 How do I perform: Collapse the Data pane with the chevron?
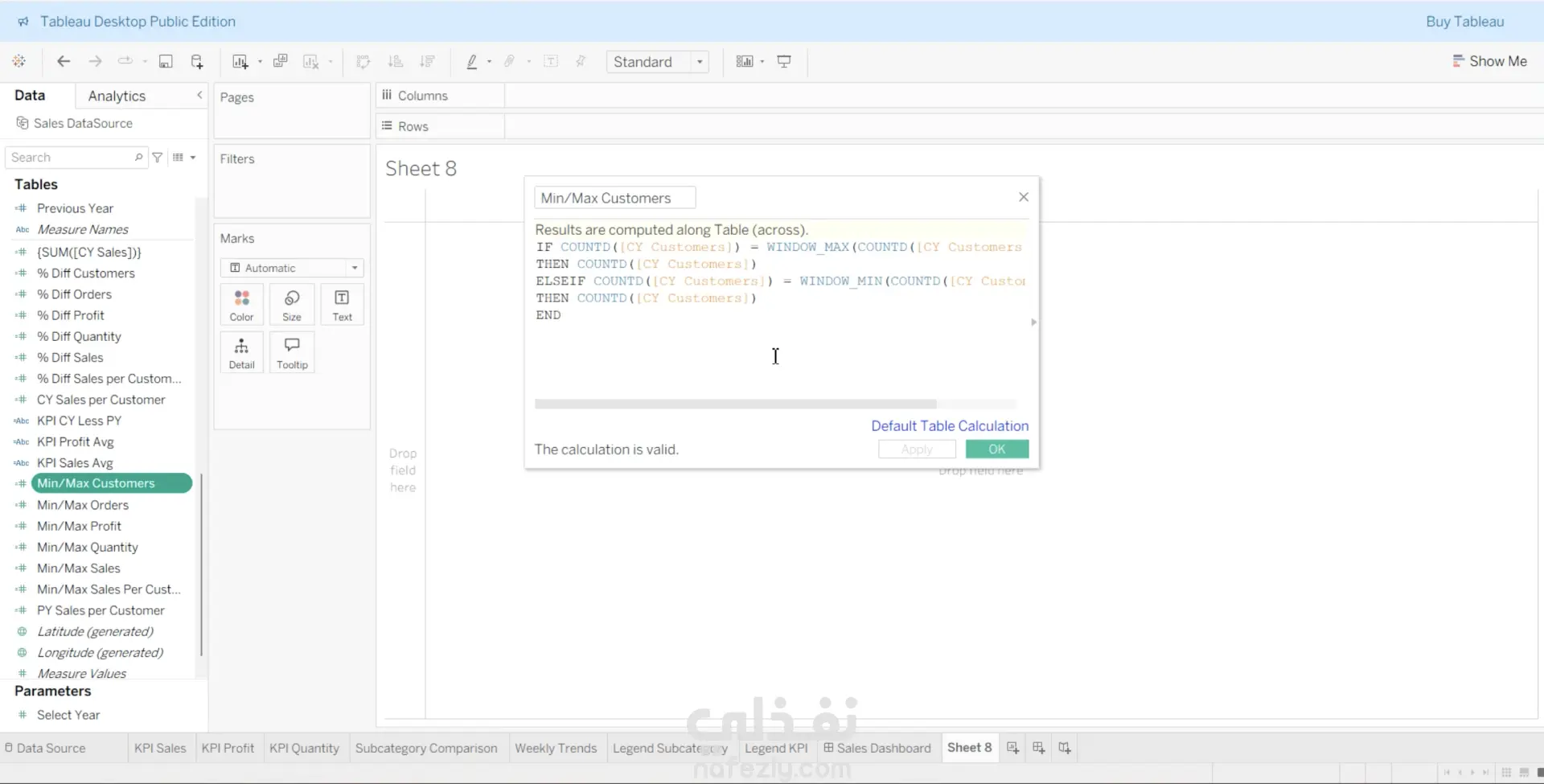tap(199, 95)
